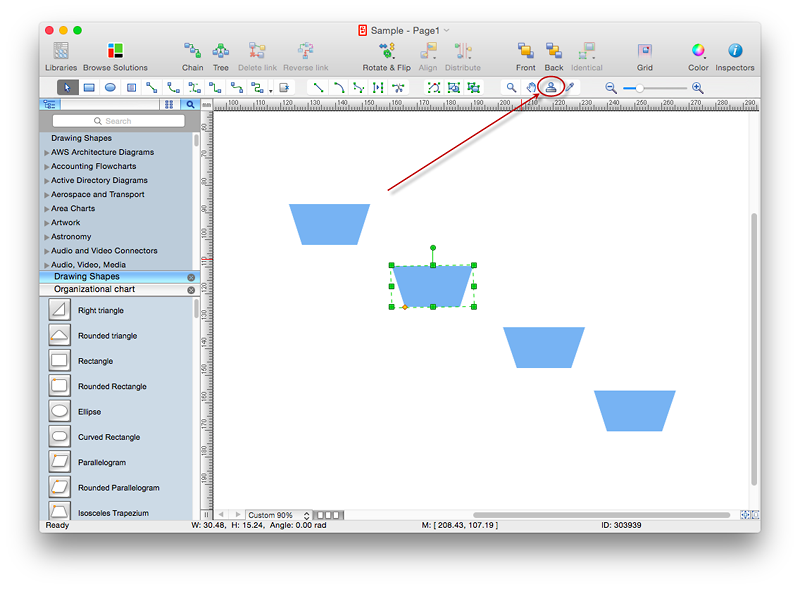This screenshot has height=589, width=800.
Task: Expand the Astronomy category
Action: (x=47, y=237)
